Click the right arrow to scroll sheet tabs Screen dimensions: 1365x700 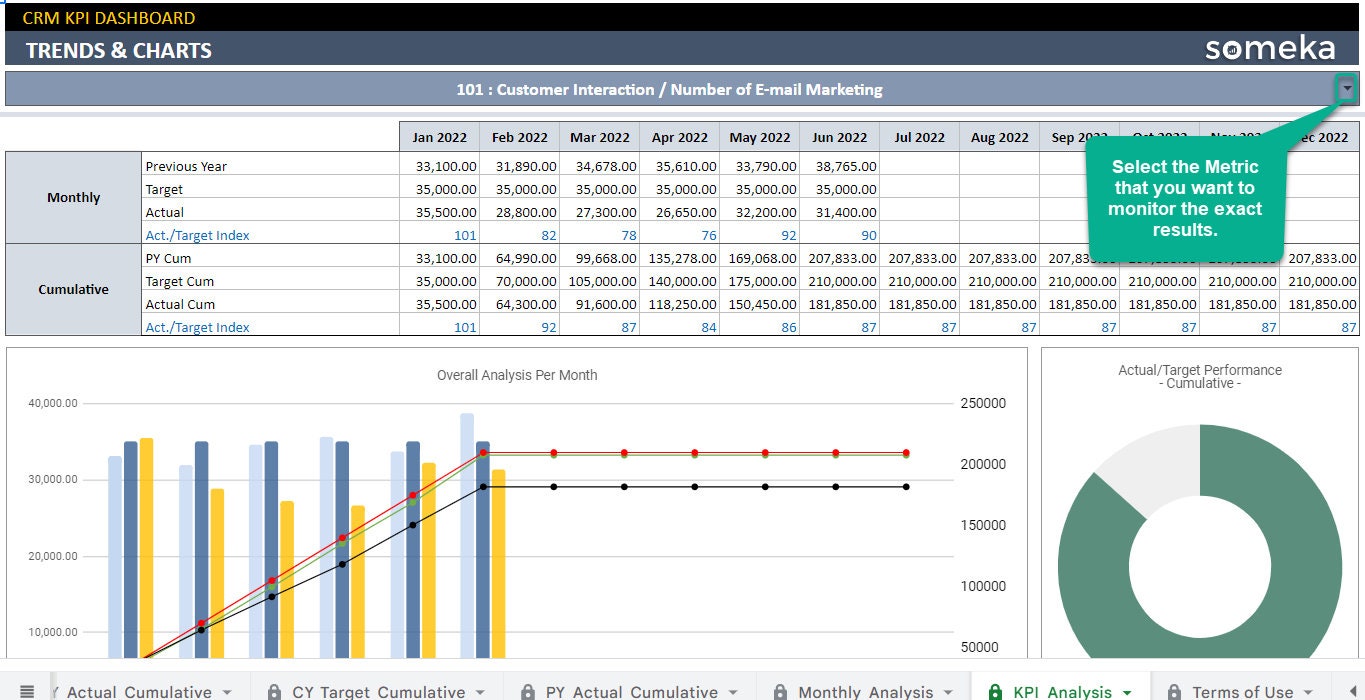(1352, 690)
